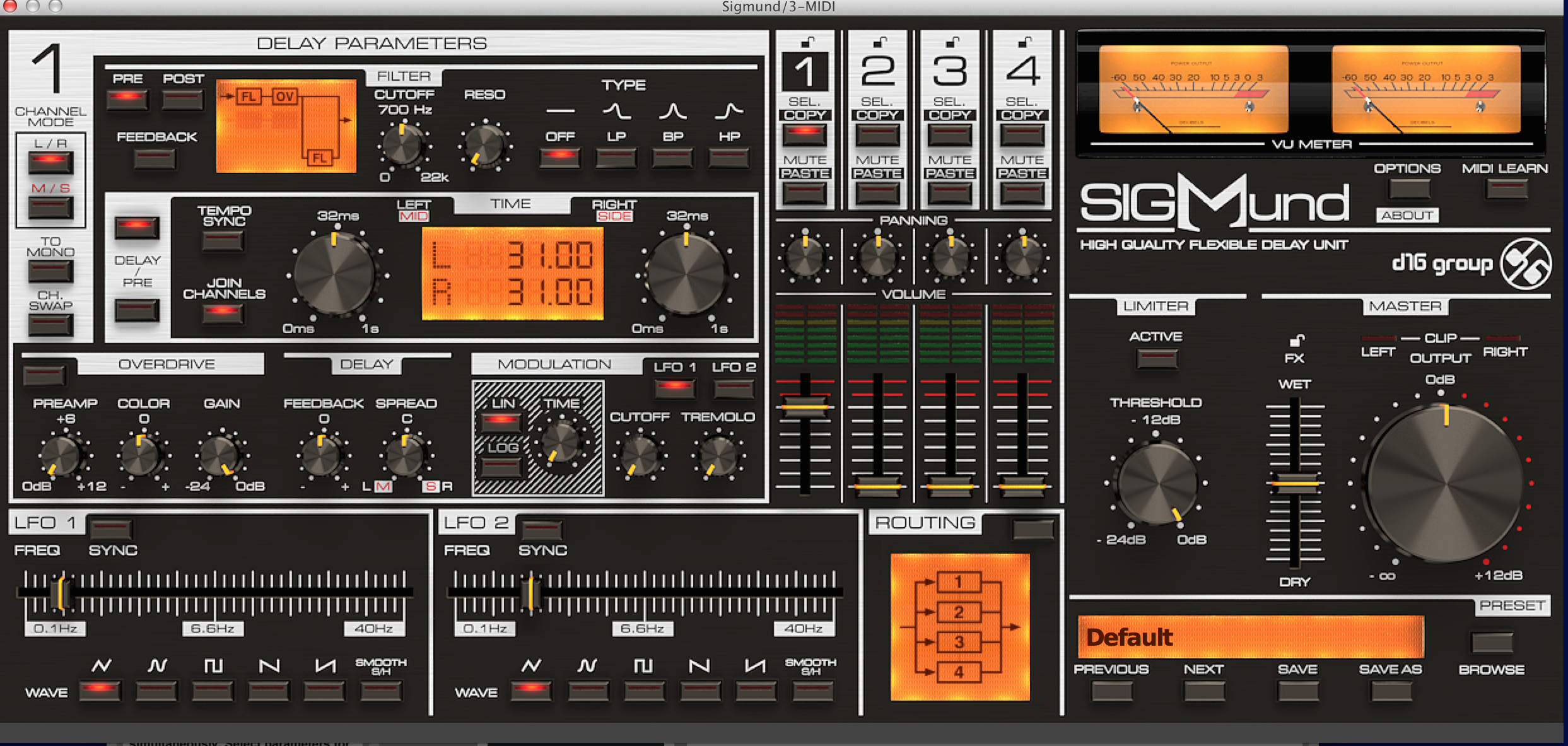Viewport: 1568px width, 746px height.
Task: Click the Routing diagram display
Action: 959,627
